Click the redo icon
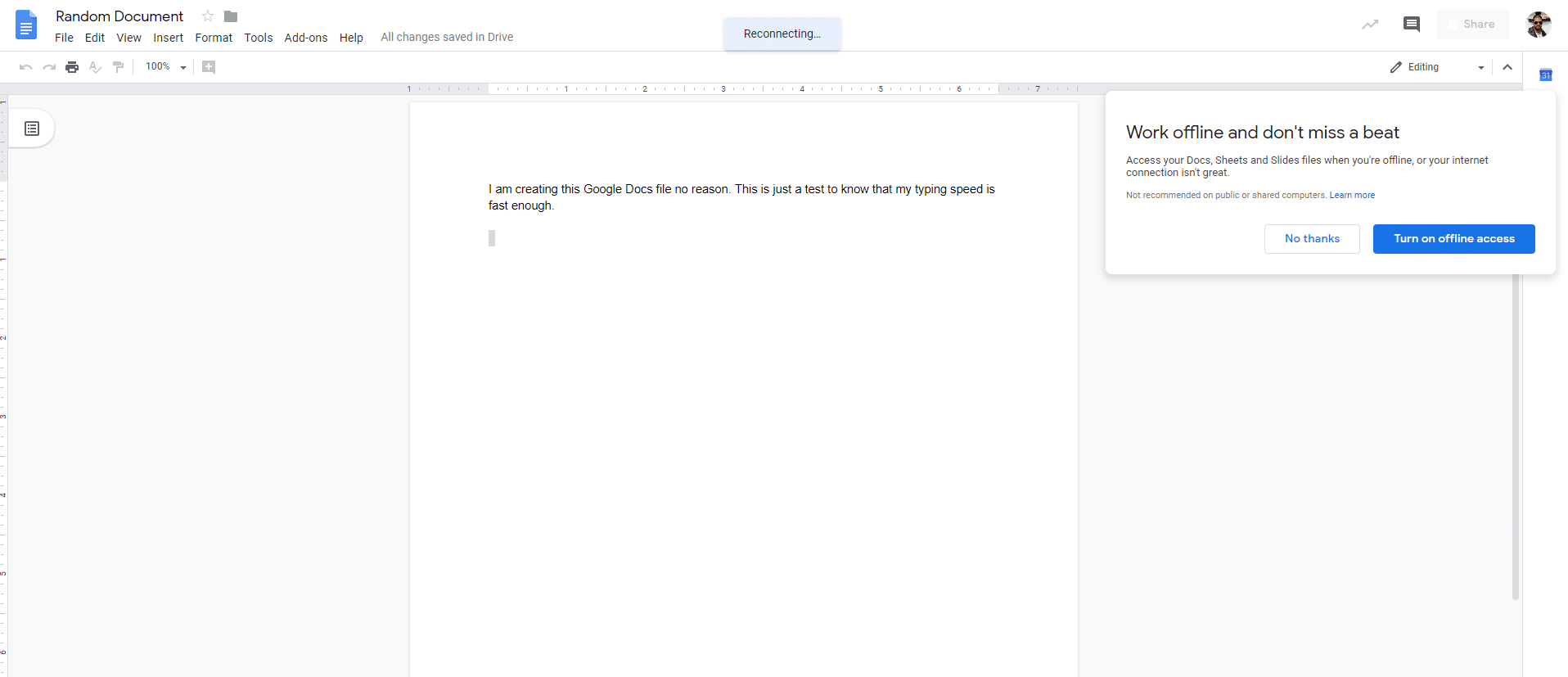The height and width of the screenshot is (677, 1568). click(x=49, y=67)
